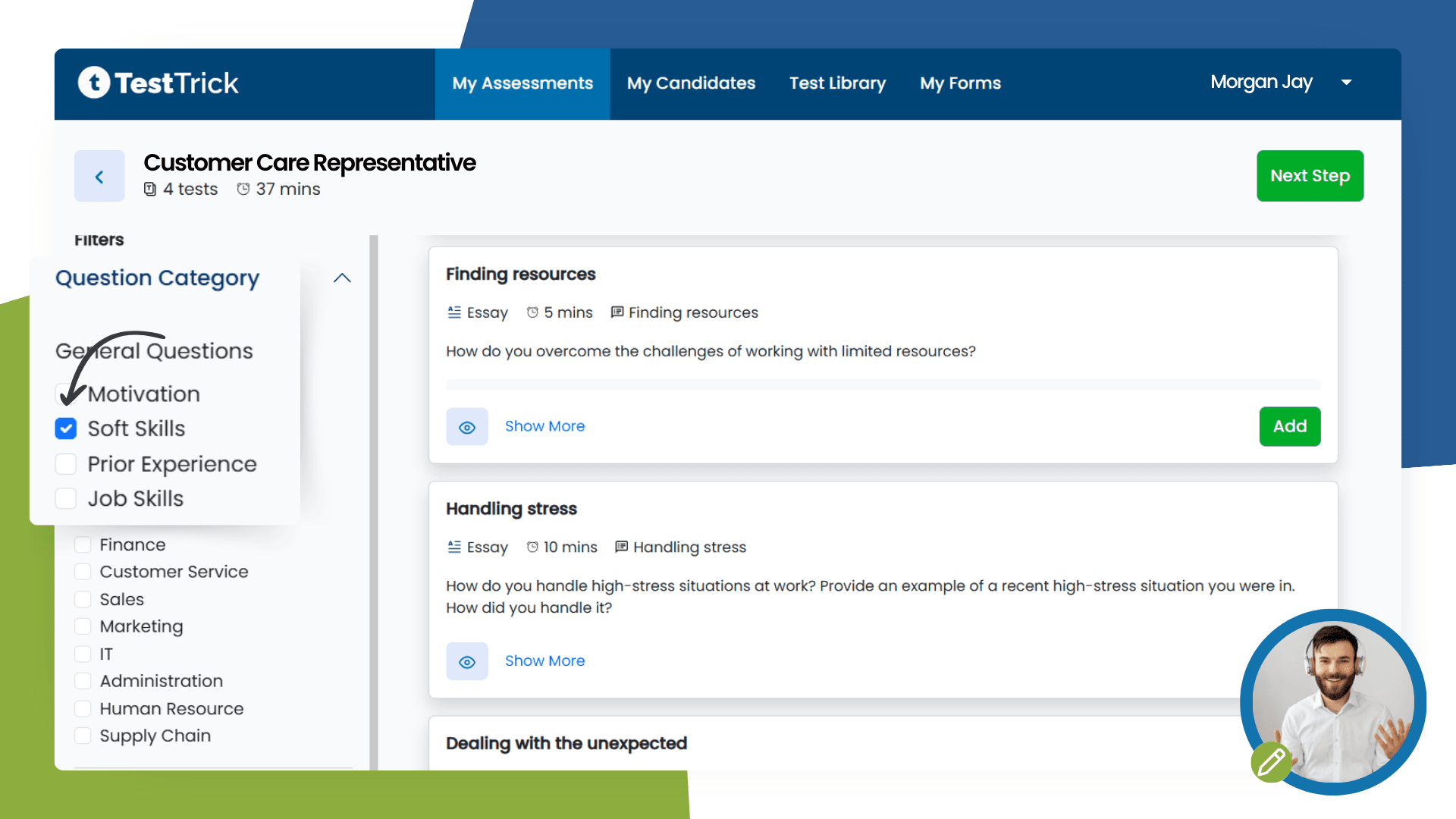Image resolution: width=1456 pixels, height=819 pixels.
Task: Click the green pencil edit icon
Action: point(1271,761)
